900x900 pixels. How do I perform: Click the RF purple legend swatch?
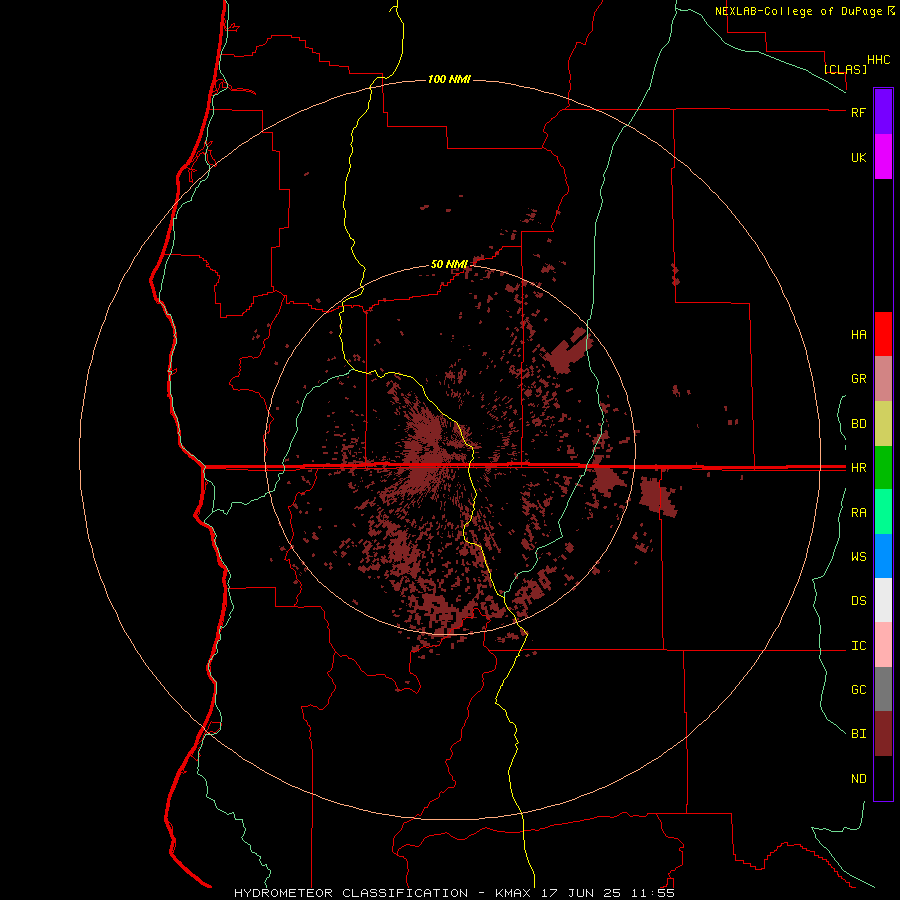point(883,112)
